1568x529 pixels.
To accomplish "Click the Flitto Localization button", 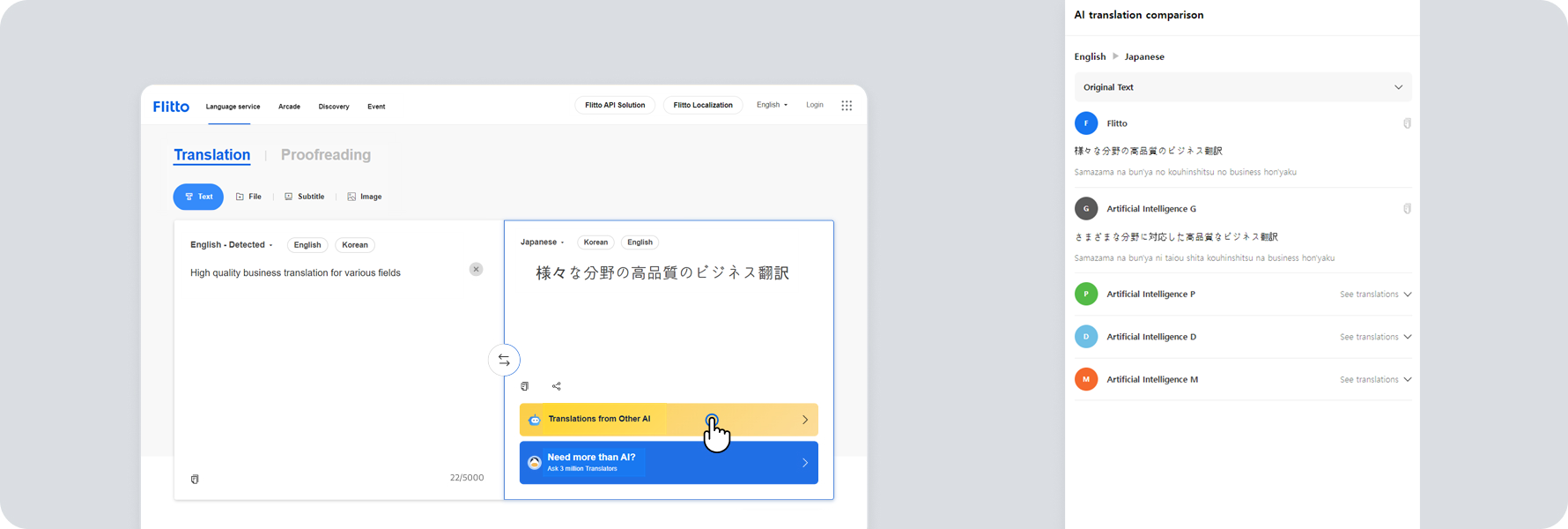I will (703, 105).
